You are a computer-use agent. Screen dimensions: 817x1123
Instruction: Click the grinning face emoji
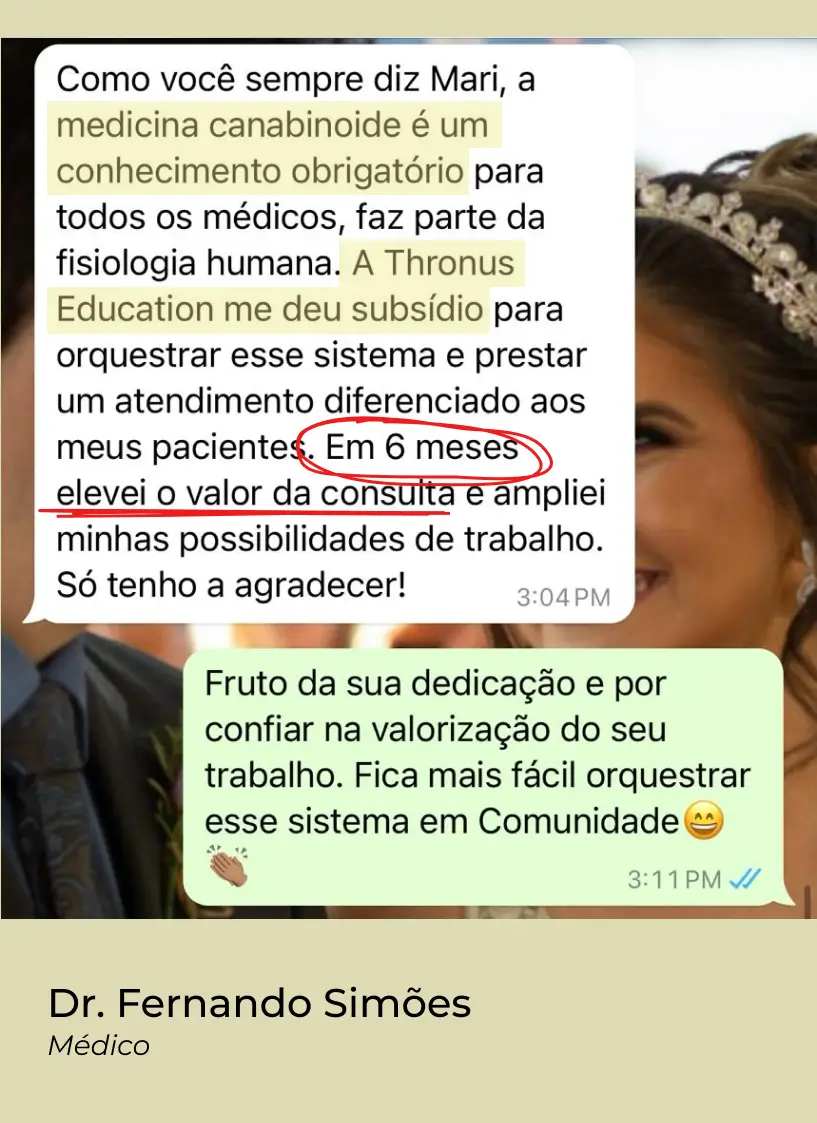point(704,821)
